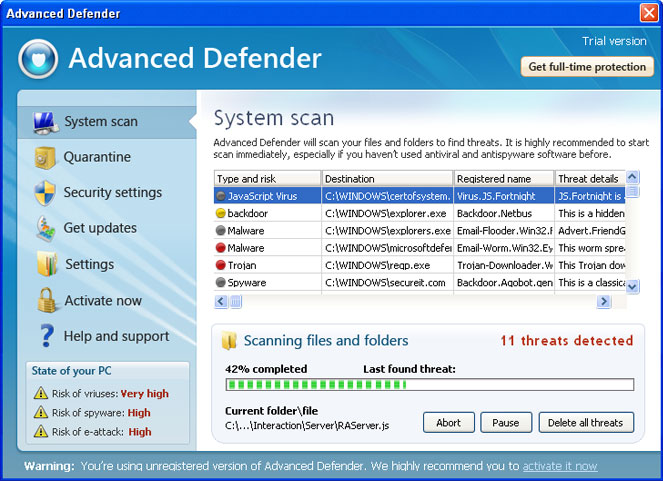Viewport: 663px width, 481px height.
Task: Click the Advanced Defender shield logo
Action: (38, 59)
